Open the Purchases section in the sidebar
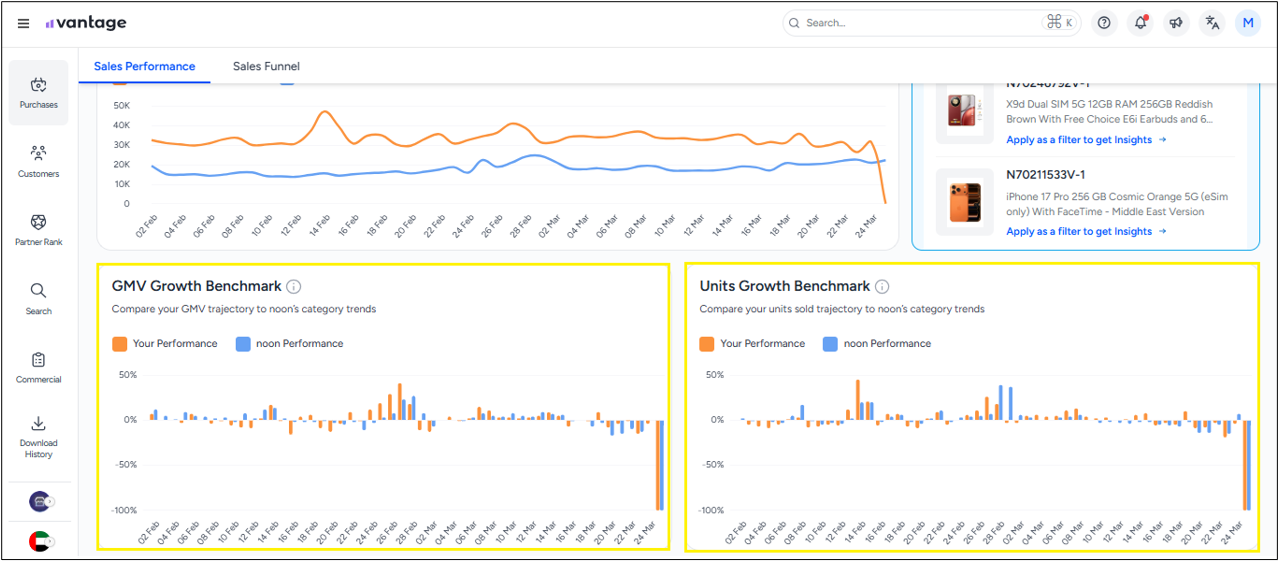1280x563 pixels. (x=39, y=93)
